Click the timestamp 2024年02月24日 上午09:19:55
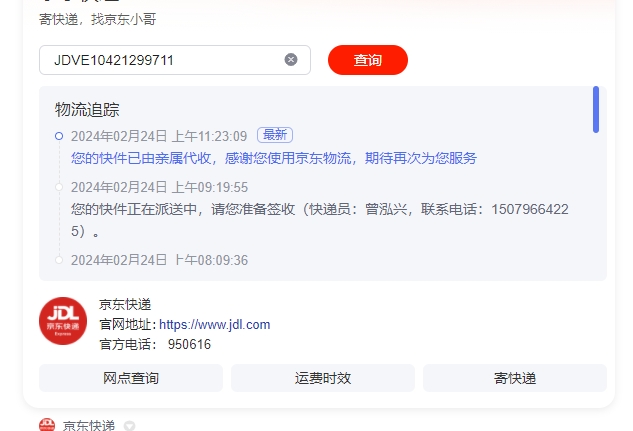 159,187
